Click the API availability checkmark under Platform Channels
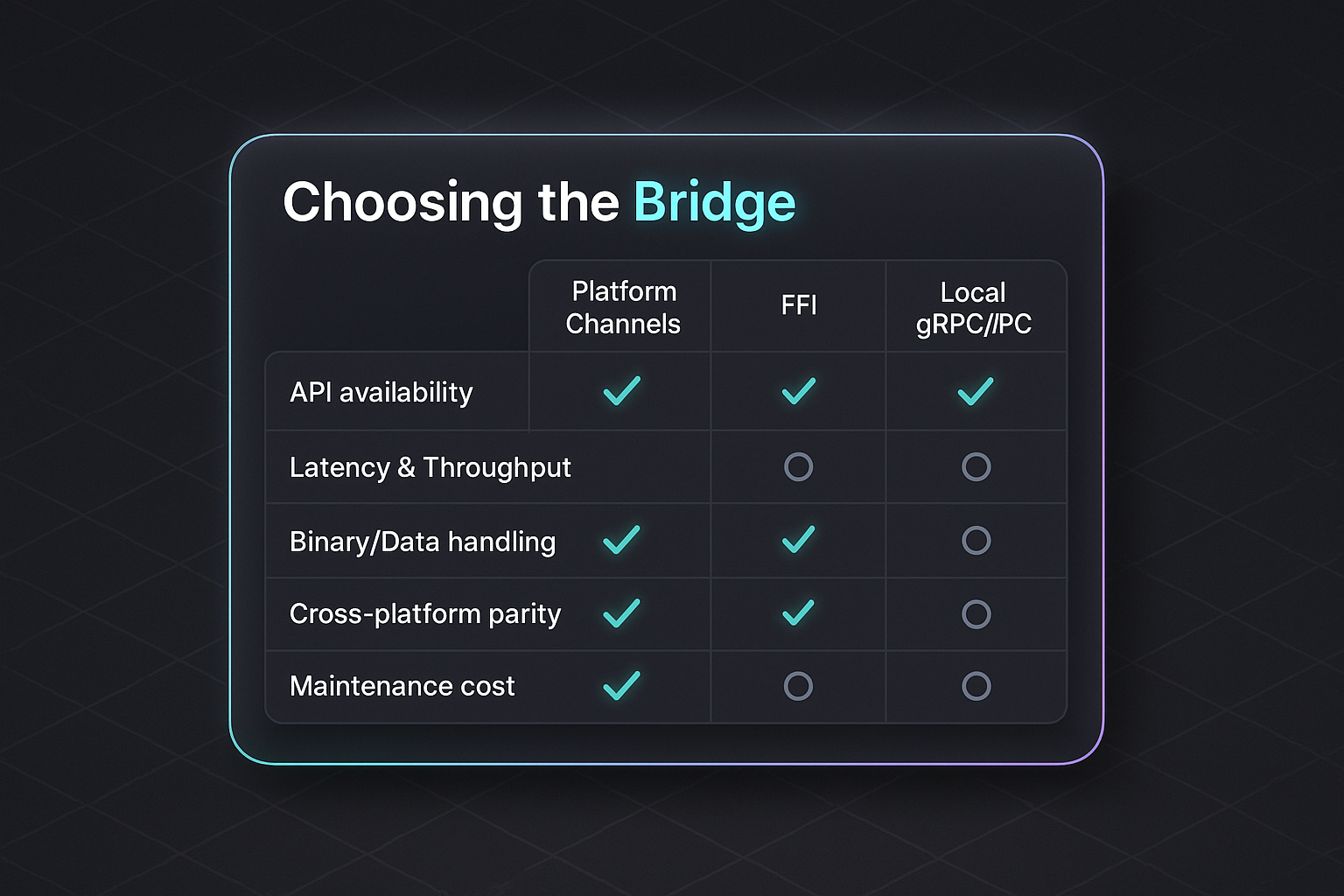Screen dimensions: 1344x896 (x=622, y=390)
